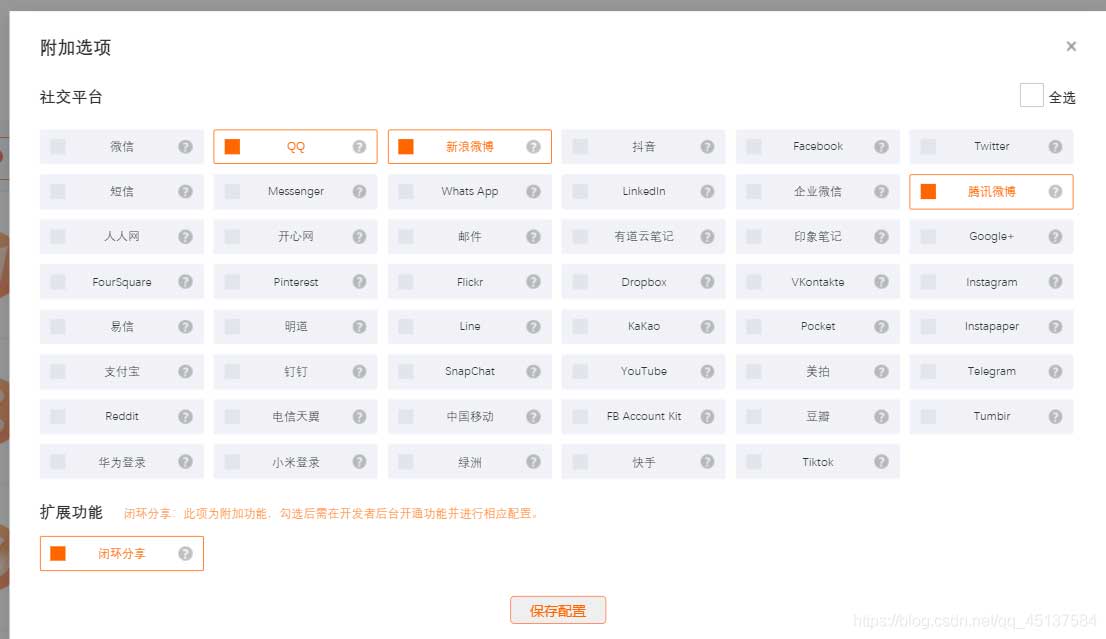Open the help icon for 企业微信

[x=882, y=191]
